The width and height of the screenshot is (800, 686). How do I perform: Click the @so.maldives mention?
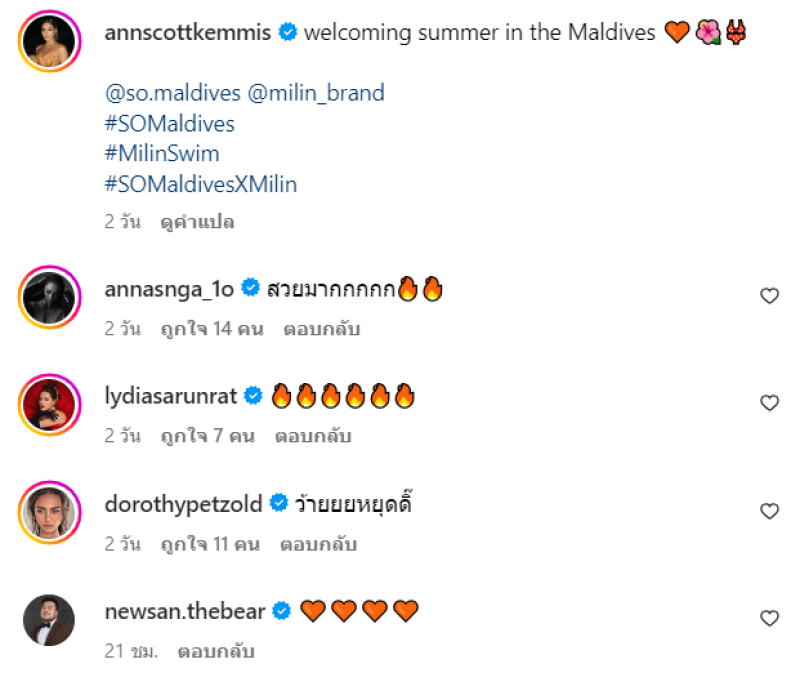coord(172,93)
